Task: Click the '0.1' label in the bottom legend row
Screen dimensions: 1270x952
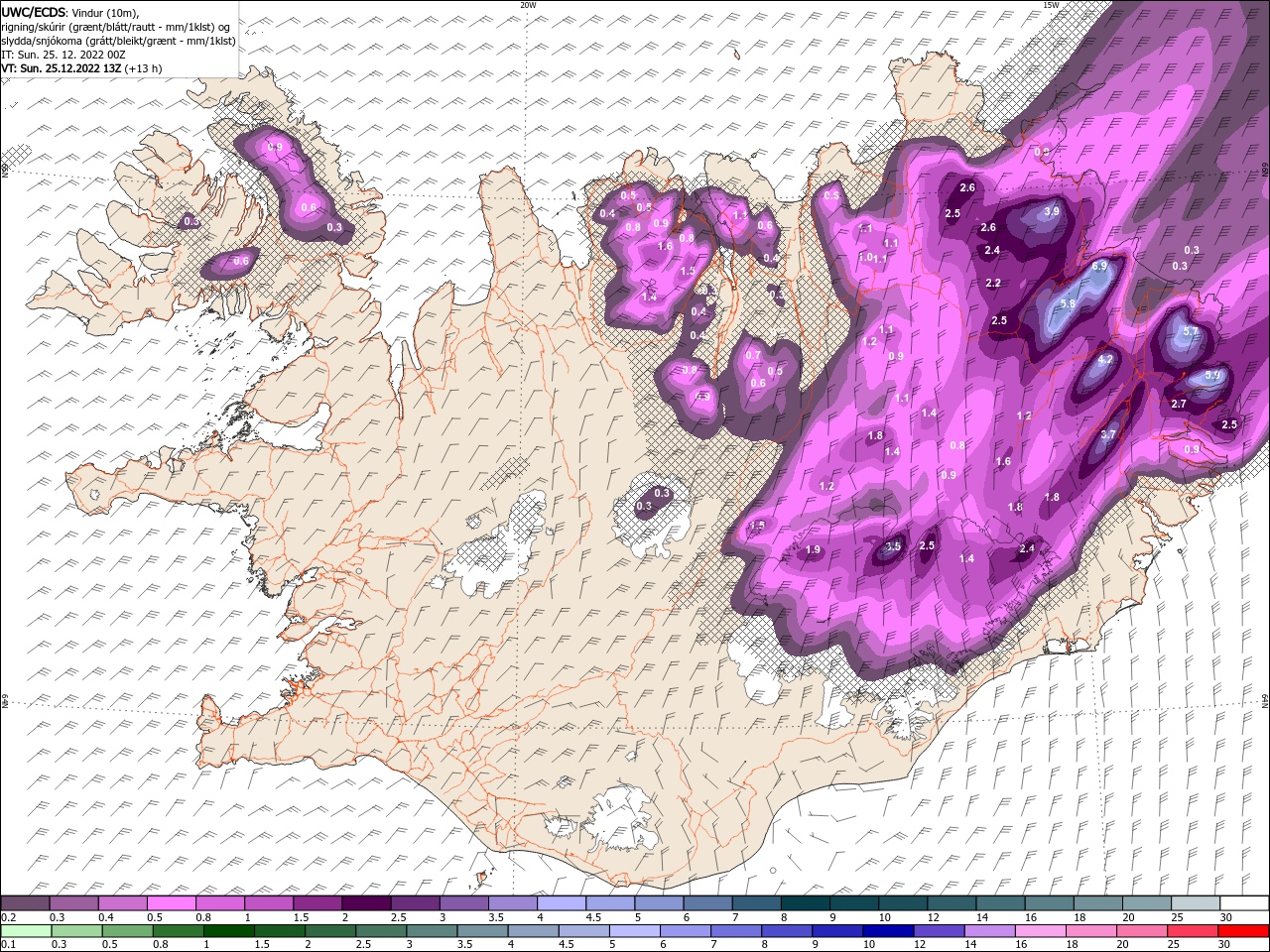Action: (x=8, y=944)
